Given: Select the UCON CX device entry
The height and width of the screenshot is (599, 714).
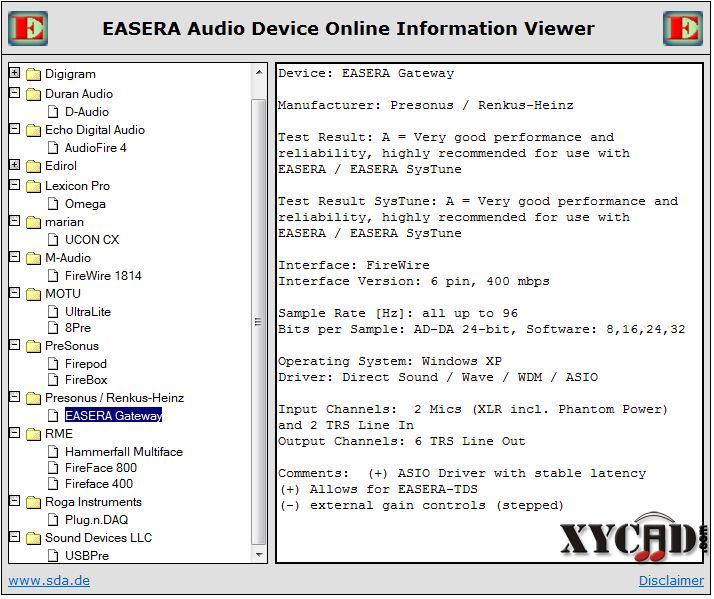Looking at the screenshot, I should (x=92, y=240).
